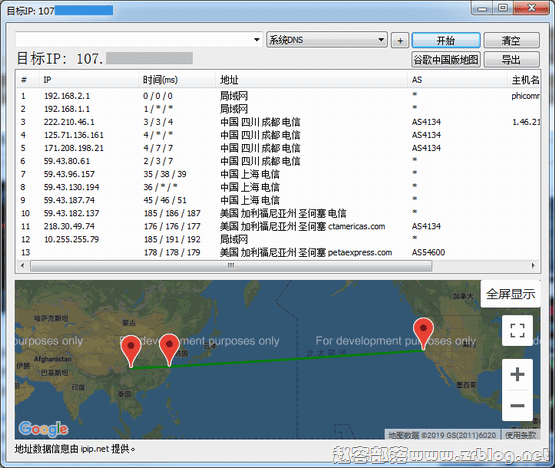Click the 清空 button
The height and width of the screenshot is (468, 555).
point(511,40)
